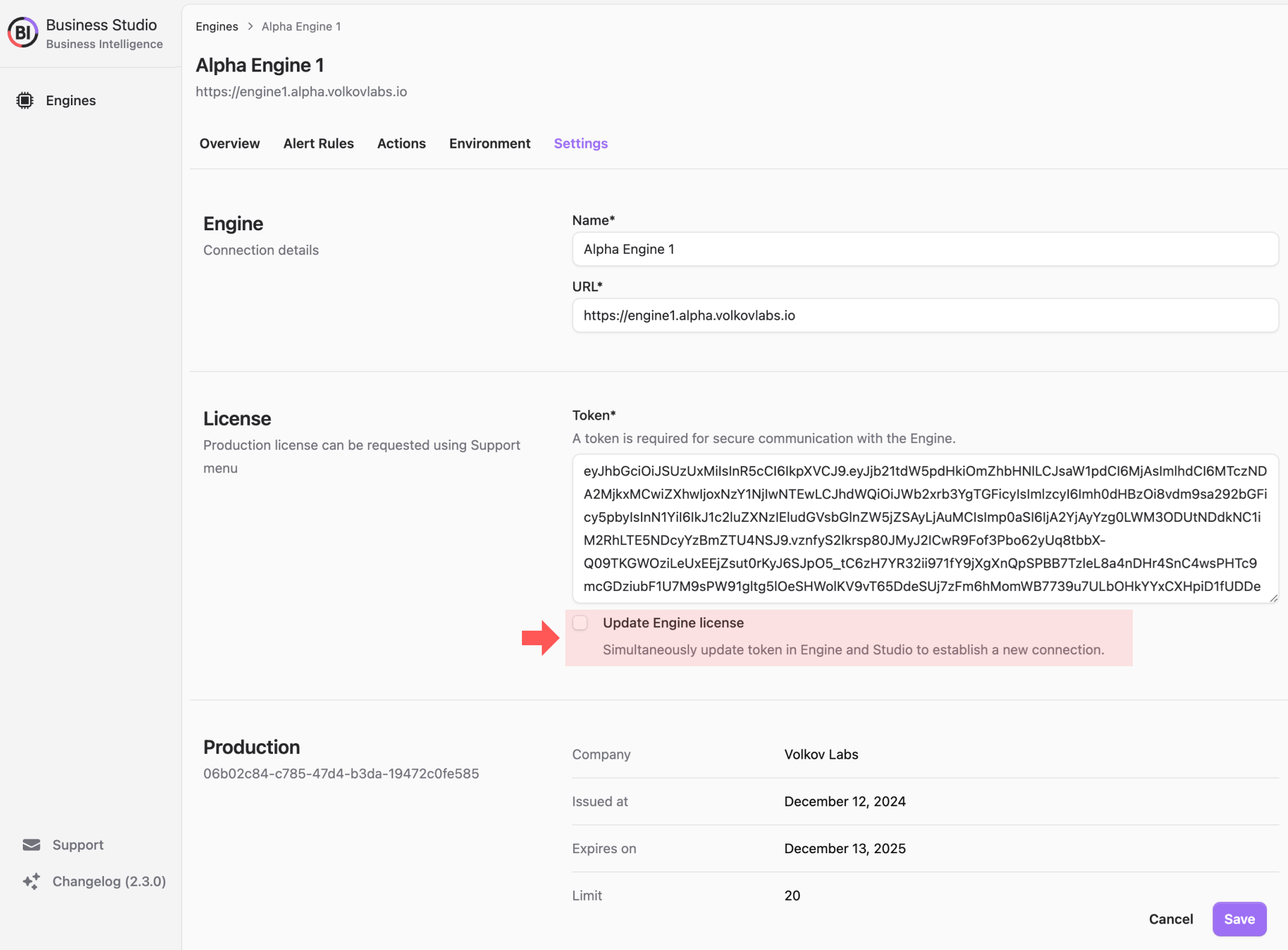Switch to the Alert Rules tab

(x=319, y=143)
